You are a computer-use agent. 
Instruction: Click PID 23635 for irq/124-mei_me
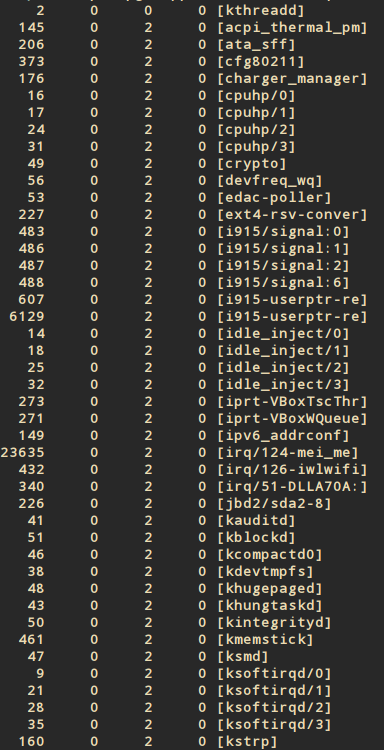coord(22,452)
